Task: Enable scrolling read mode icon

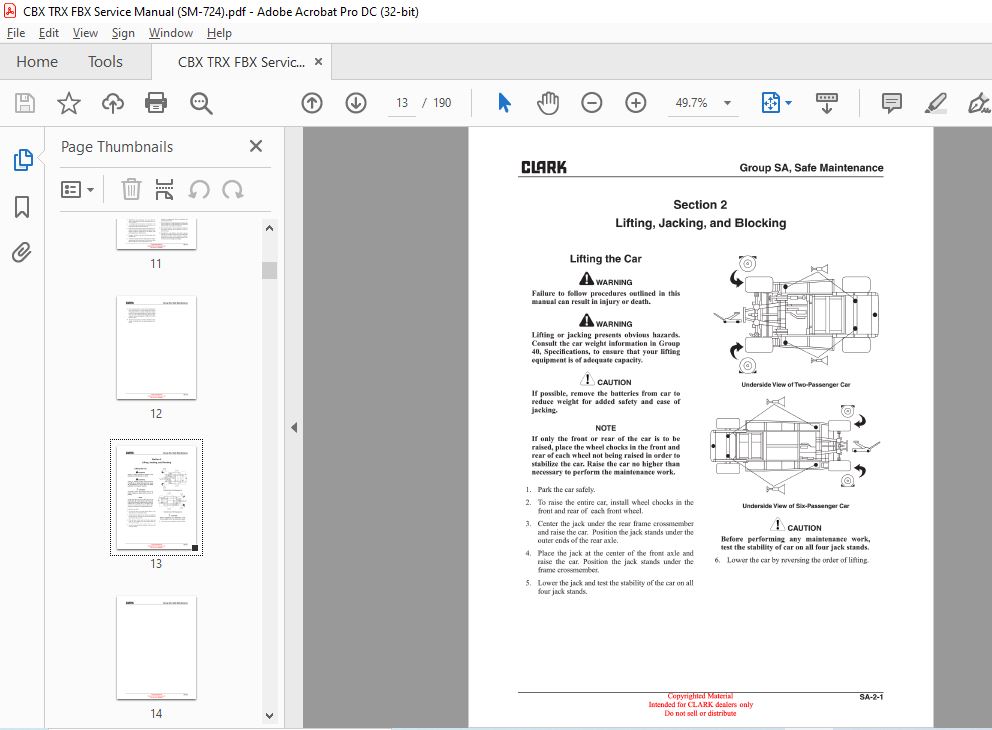Action: point(826,103)
